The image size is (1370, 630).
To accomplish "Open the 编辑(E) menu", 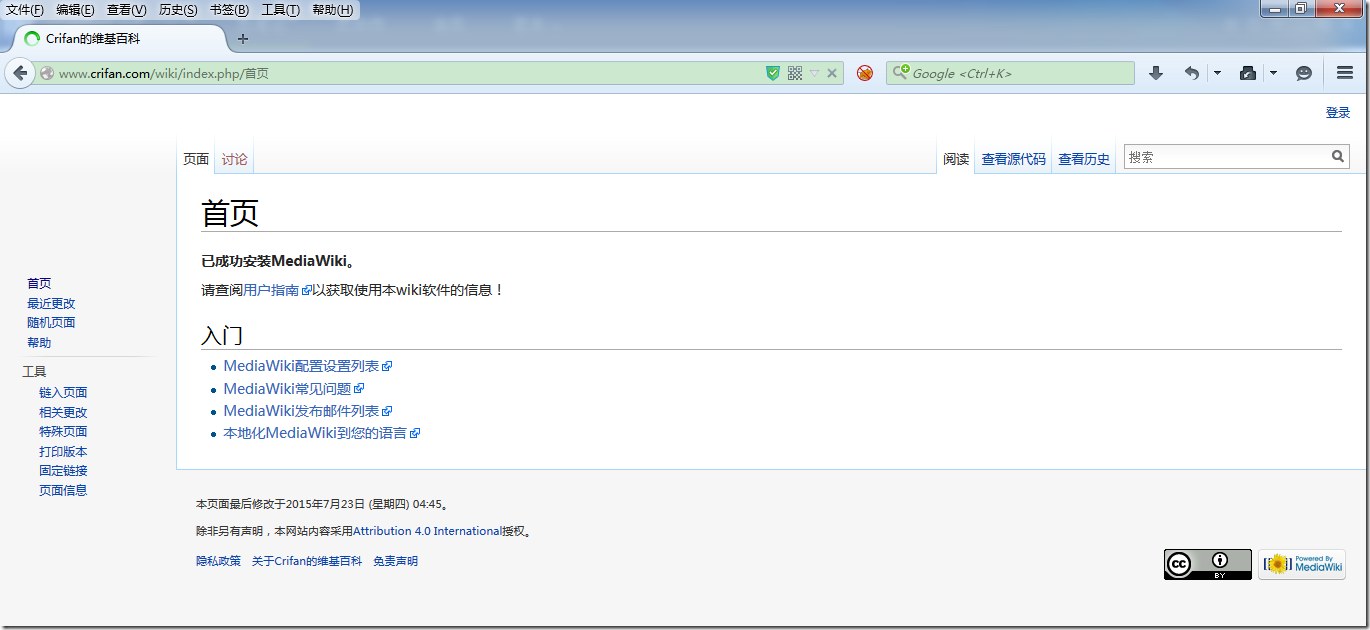I will point(75,10).
